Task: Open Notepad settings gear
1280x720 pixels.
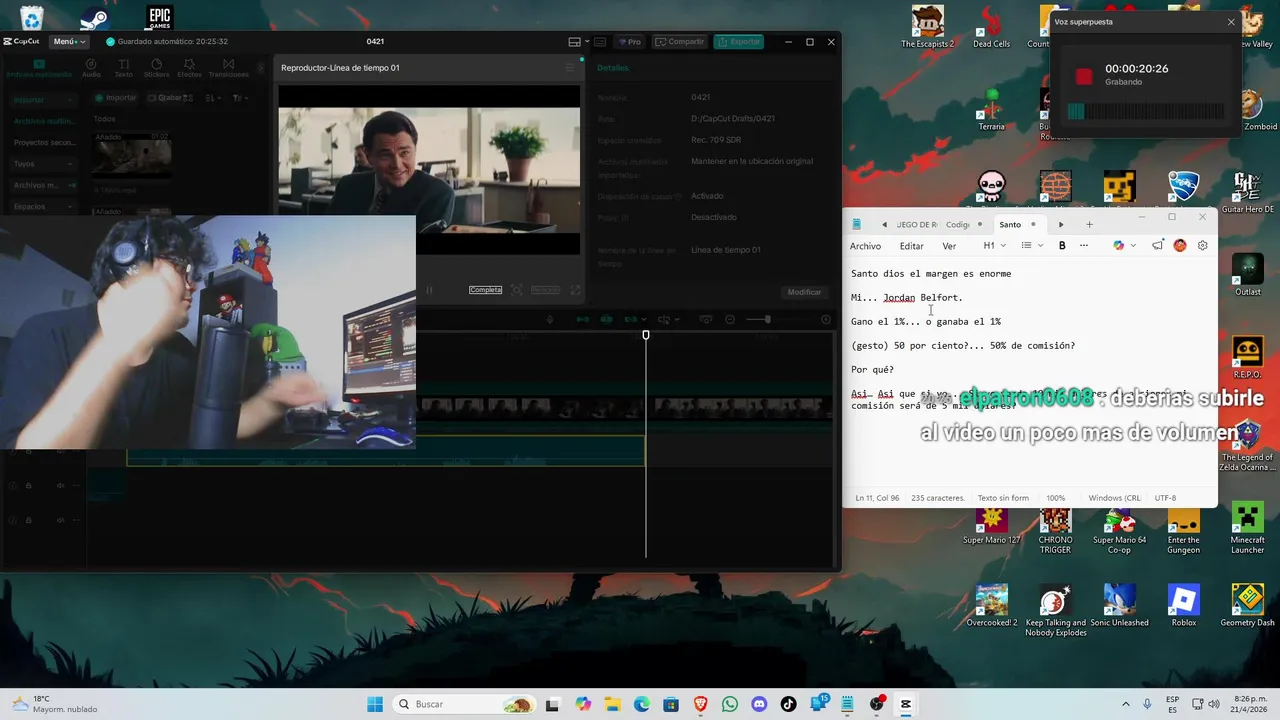Action: pos(1202,245)
